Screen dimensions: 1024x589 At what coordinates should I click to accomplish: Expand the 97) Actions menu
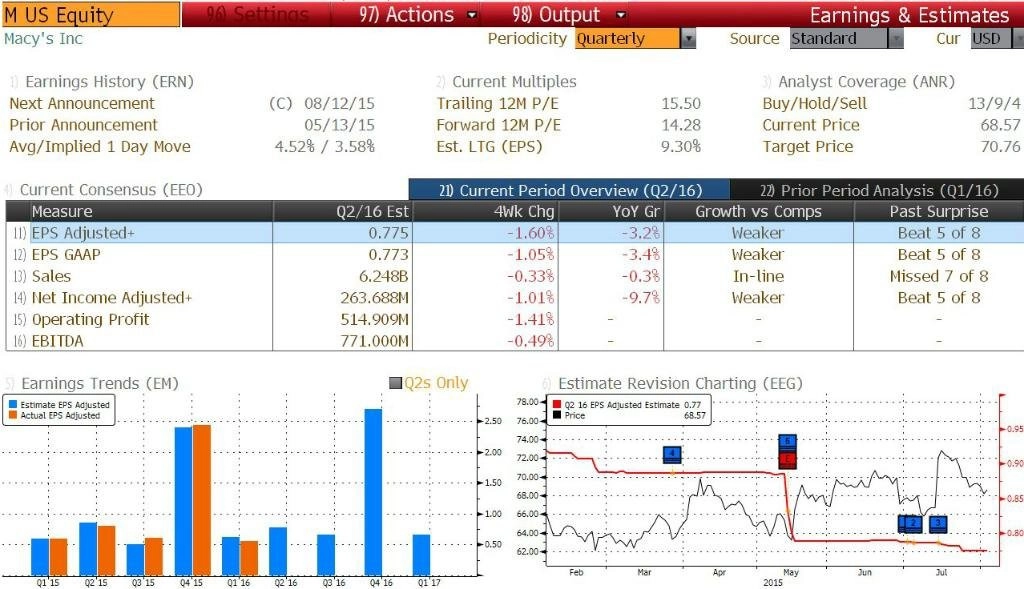pos(418,14)
